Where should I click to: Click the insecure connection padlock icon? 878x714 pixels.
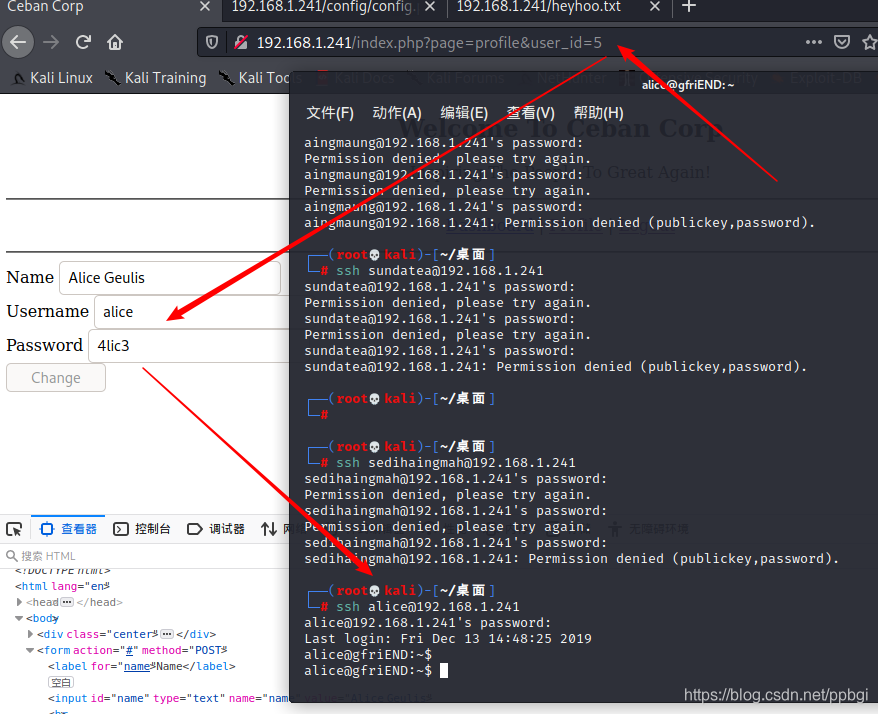click(x=241, y=43)
